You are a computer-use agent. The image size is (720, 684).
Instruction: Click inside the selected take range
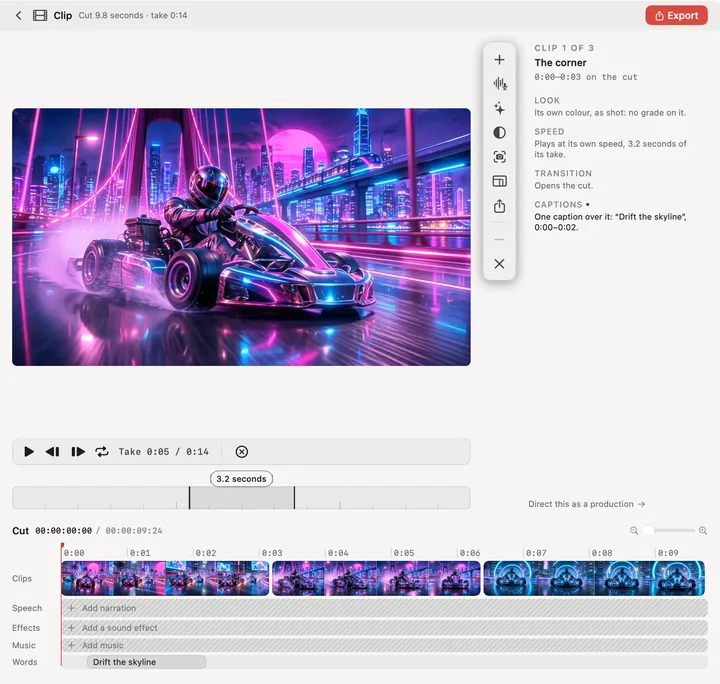[x=242, y=498]
